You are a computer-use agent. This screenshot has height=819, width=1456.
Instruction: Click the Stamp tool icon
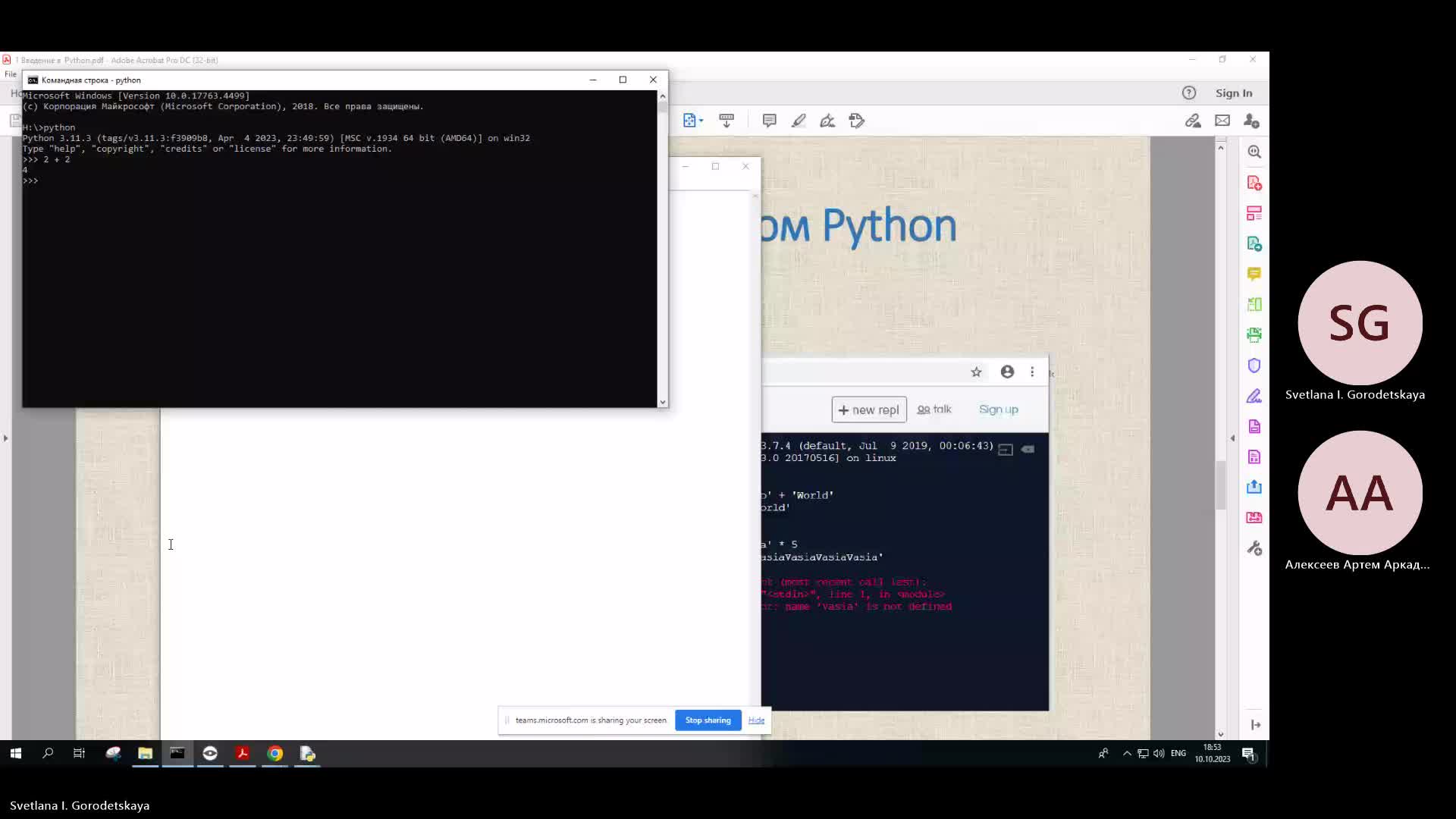857,121
